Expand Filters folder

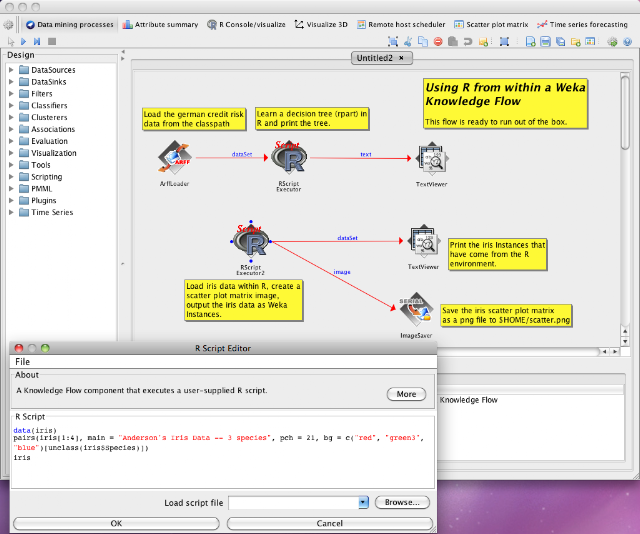pos(11,93)
